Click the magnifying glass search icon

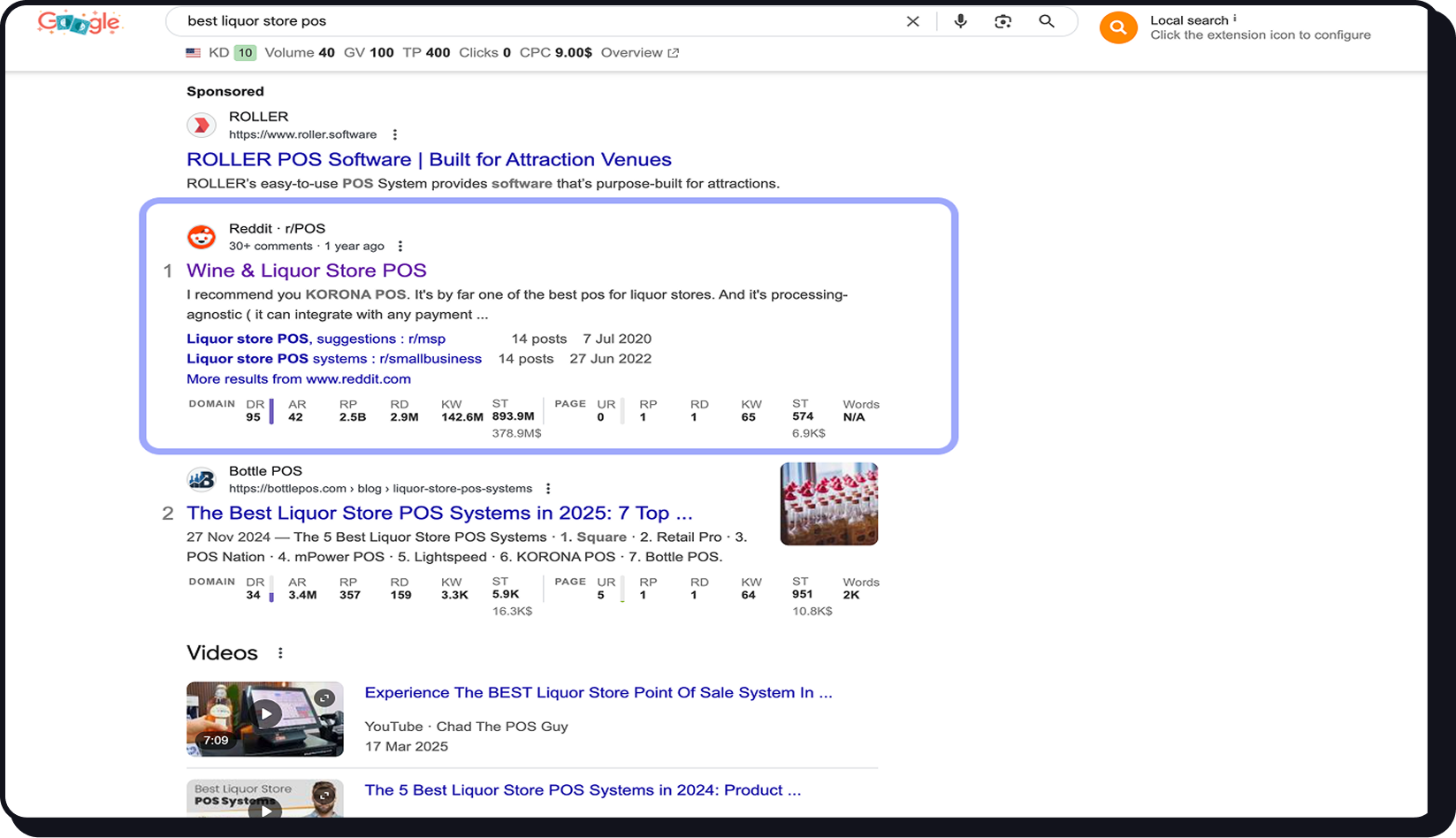click(x=1047, y=21)
